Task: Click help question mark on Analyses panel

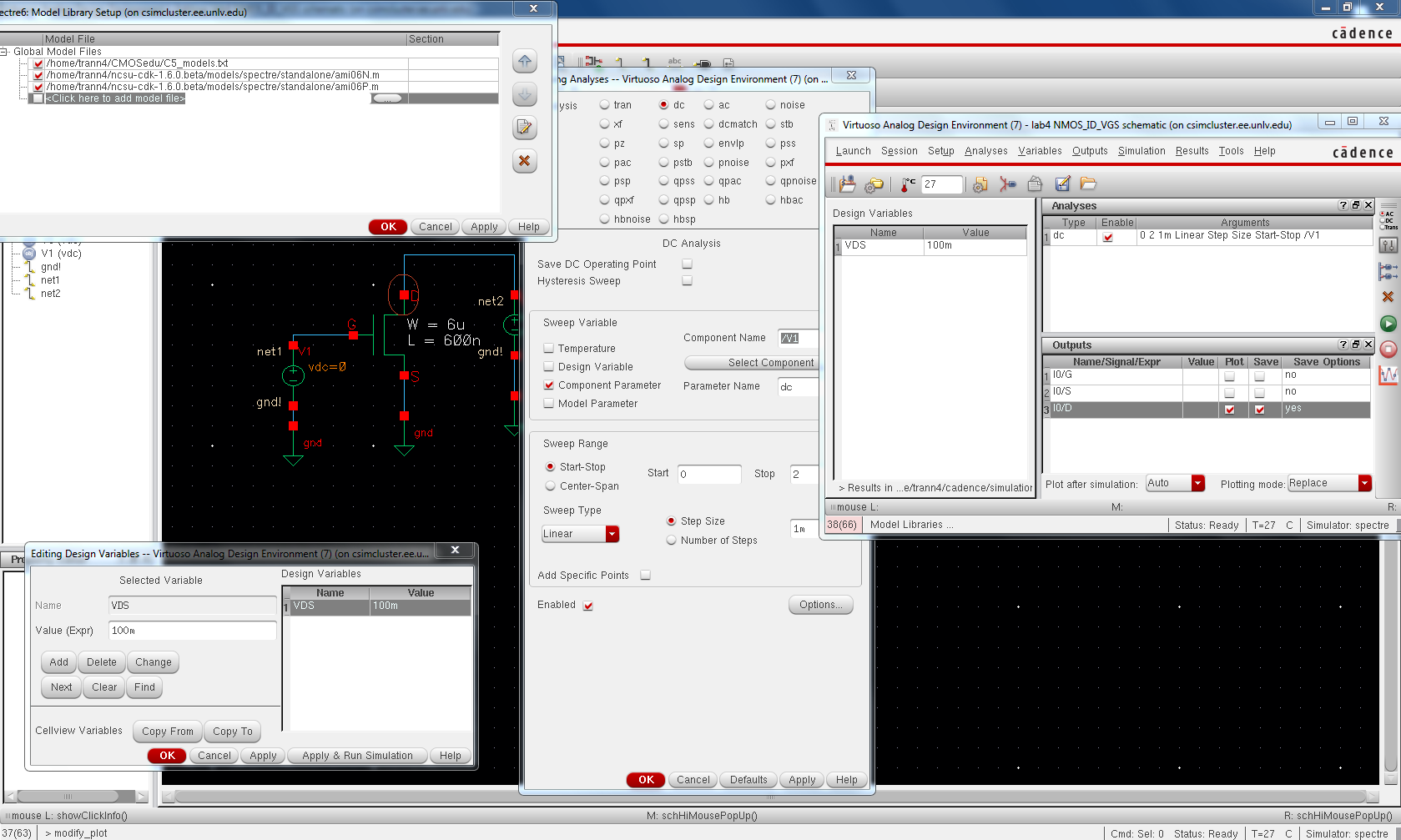Action: click(x=1343, y=205)
